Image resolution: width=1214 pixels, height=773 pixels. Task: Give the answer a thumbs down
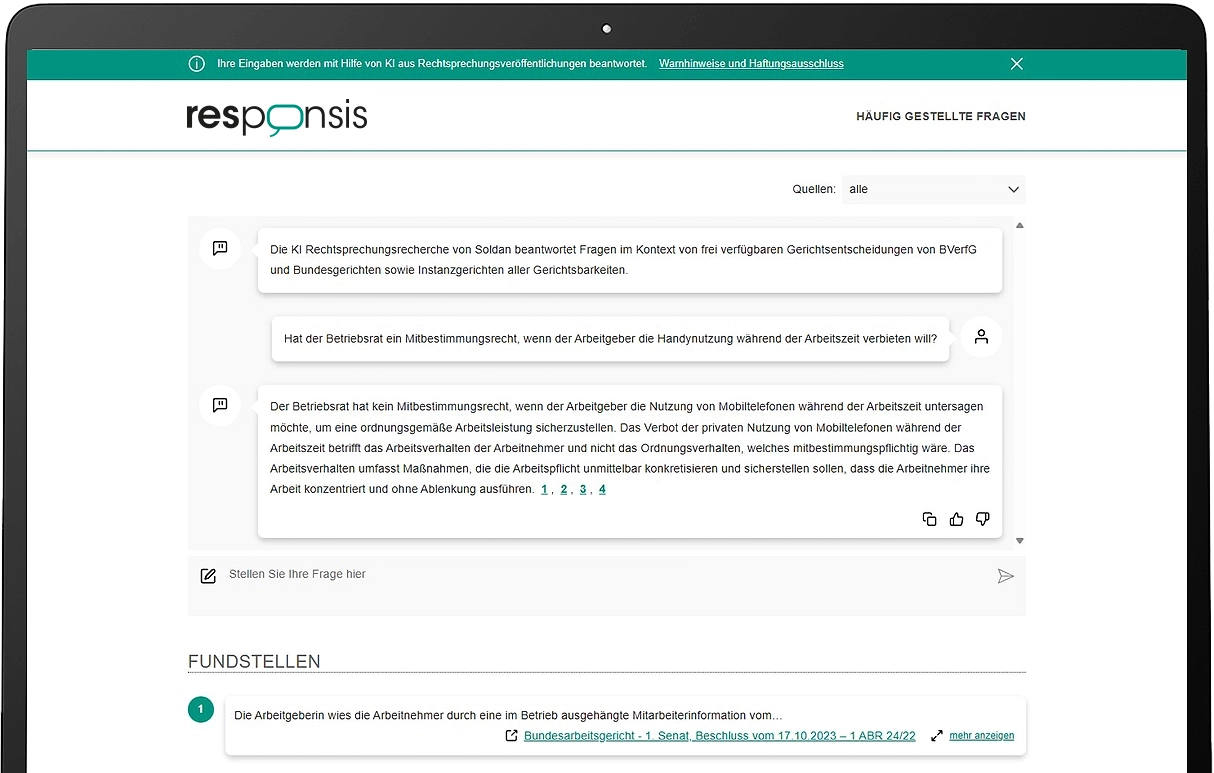(983, 519)
